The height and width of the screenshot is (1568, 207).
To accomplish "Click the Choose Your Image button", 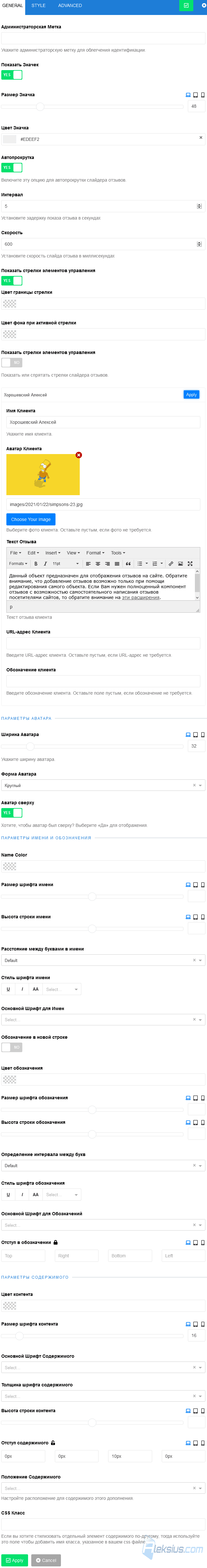I will click(31, 519).
